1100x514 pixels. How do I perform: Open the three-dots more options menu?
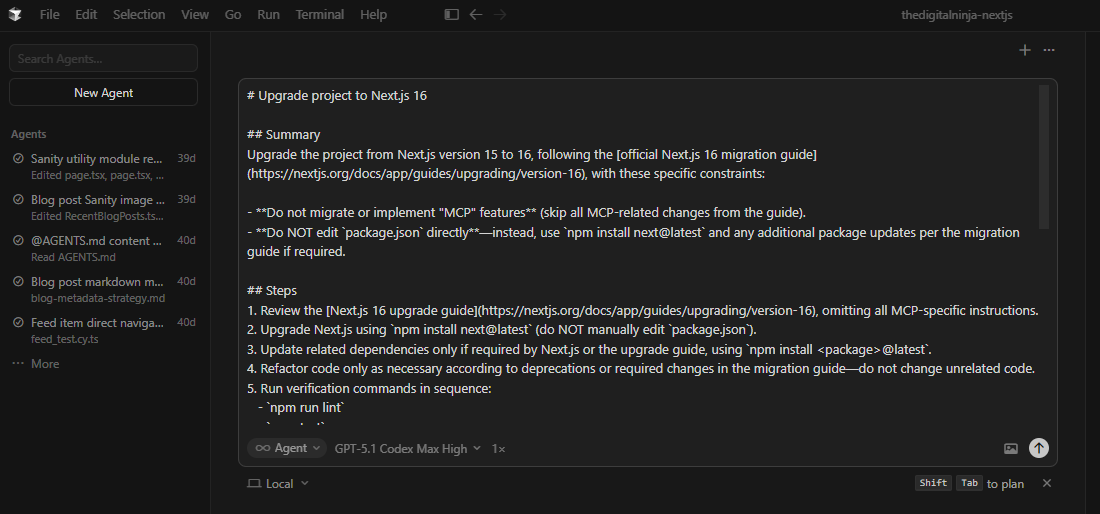(x=1049, y=50)
